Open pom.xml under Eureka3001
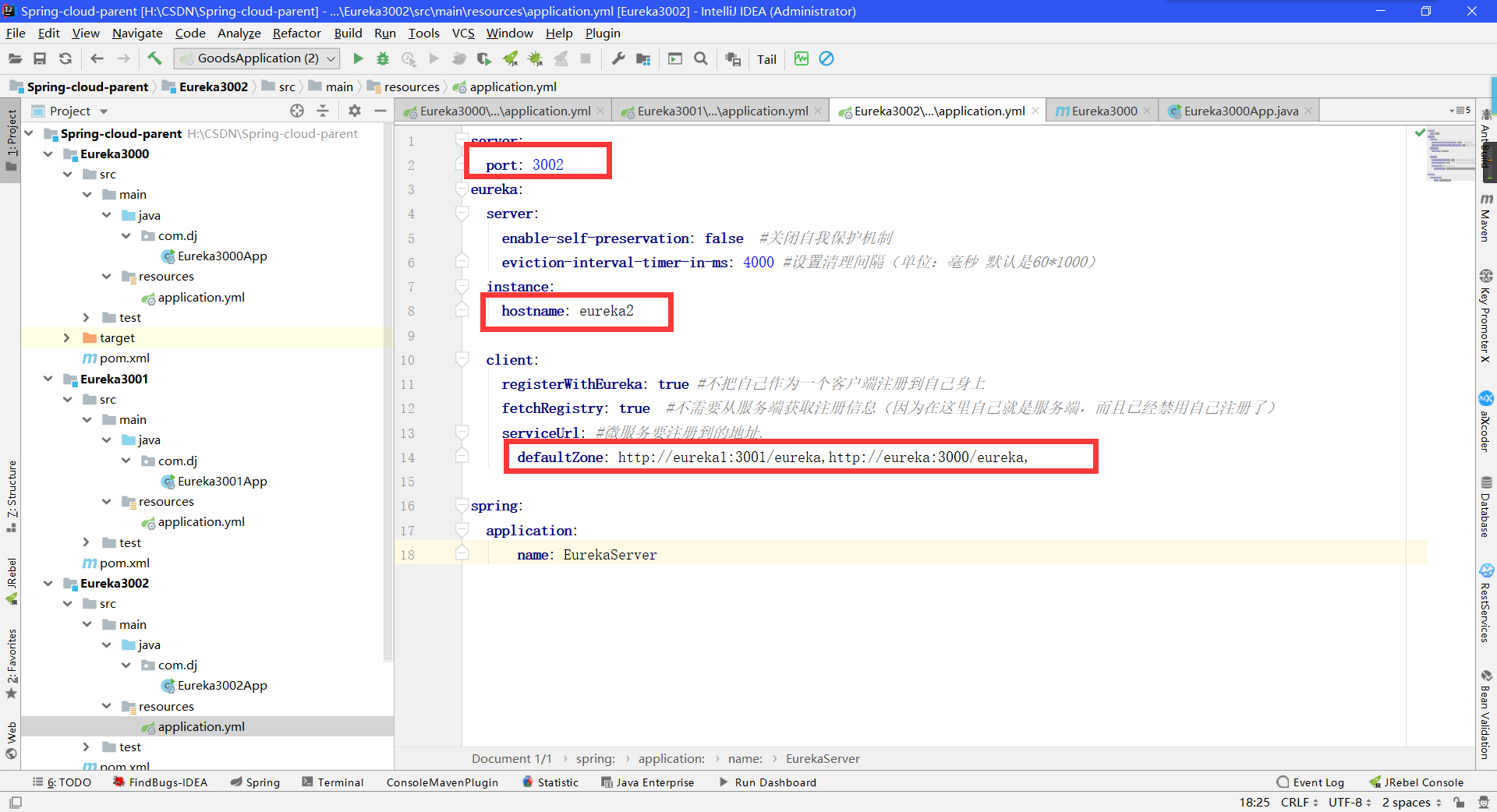 (x=124, y=563)
